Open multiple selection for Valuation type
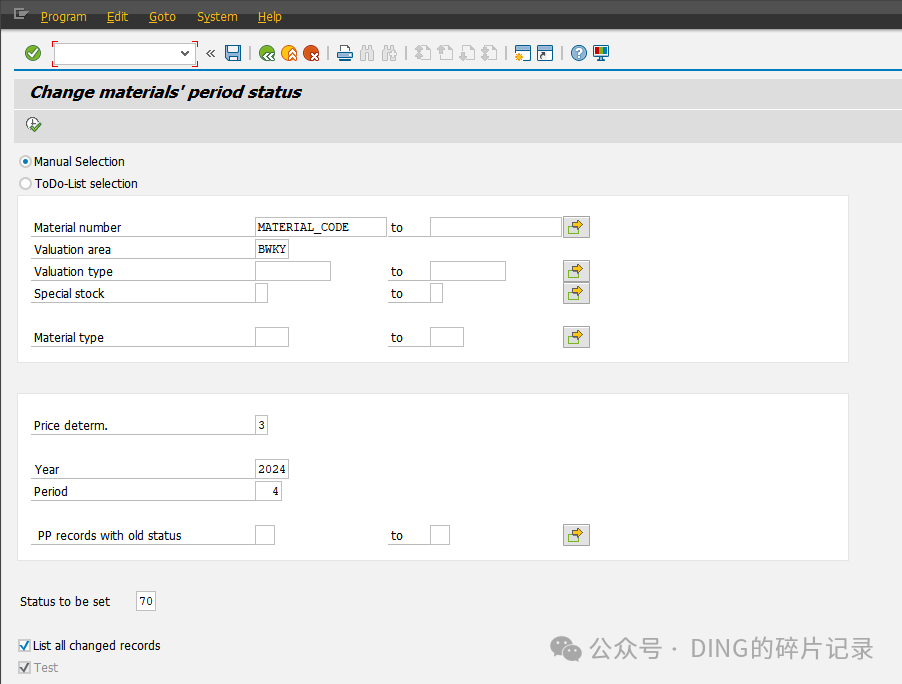The image size is (902, 684). pyautogui.click(x=576, y=271)
